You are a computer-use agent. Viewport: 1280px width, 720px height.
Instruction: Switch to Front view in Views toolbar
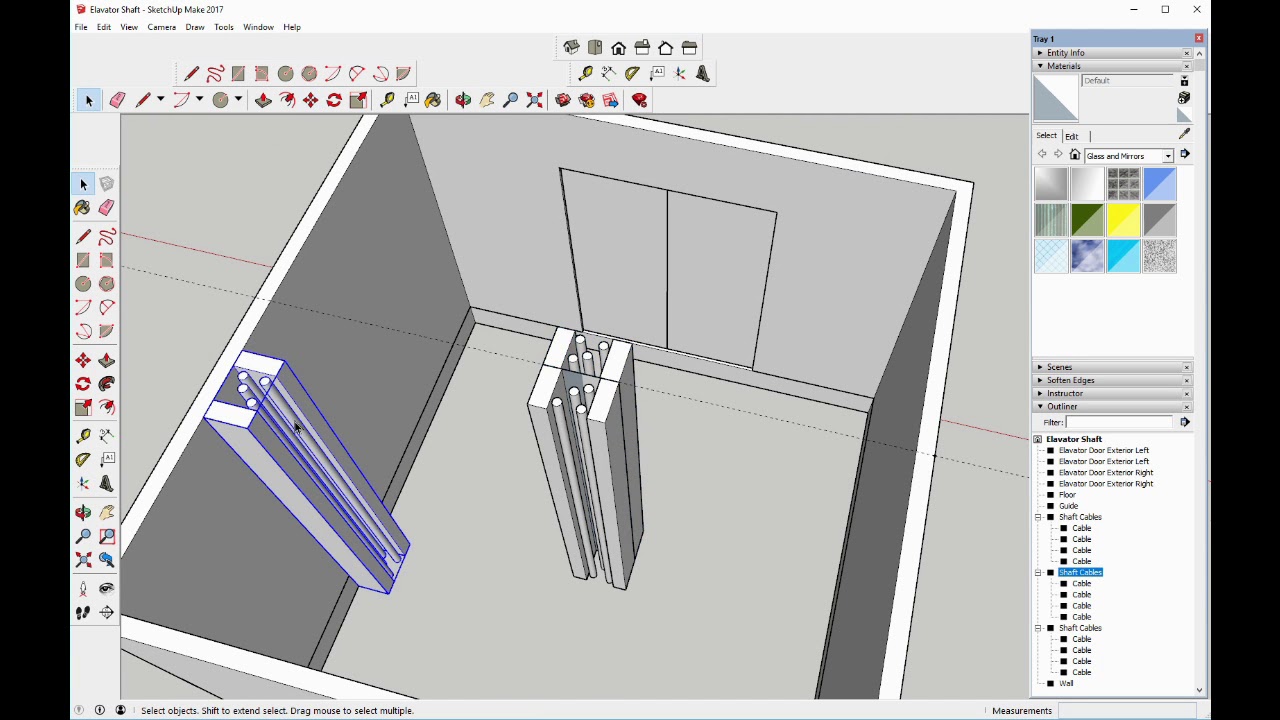(x=619, y=48)
